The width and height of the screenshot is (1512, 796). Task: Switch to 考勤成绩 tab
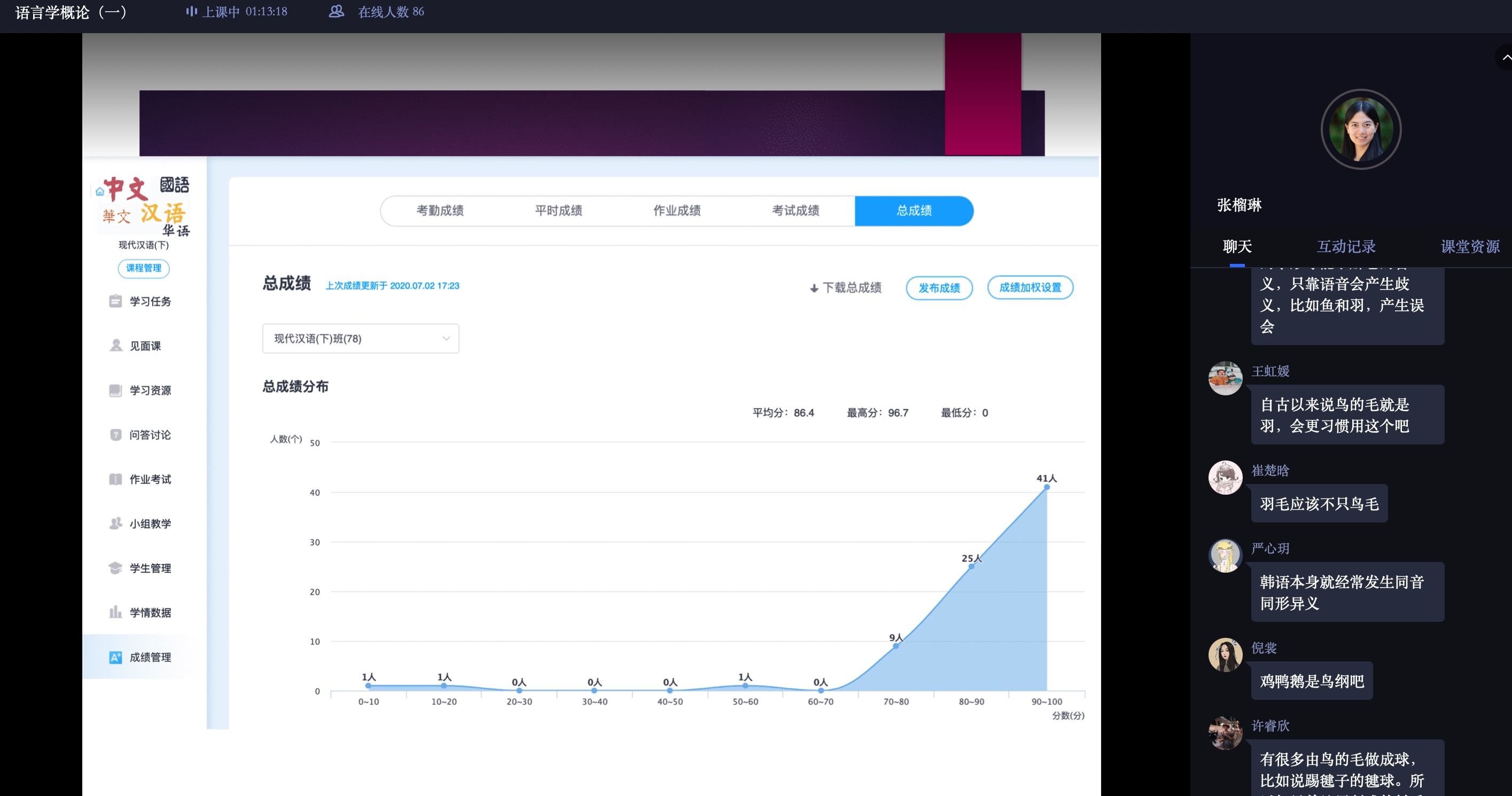pyautogui.click(x=440, y=210)
